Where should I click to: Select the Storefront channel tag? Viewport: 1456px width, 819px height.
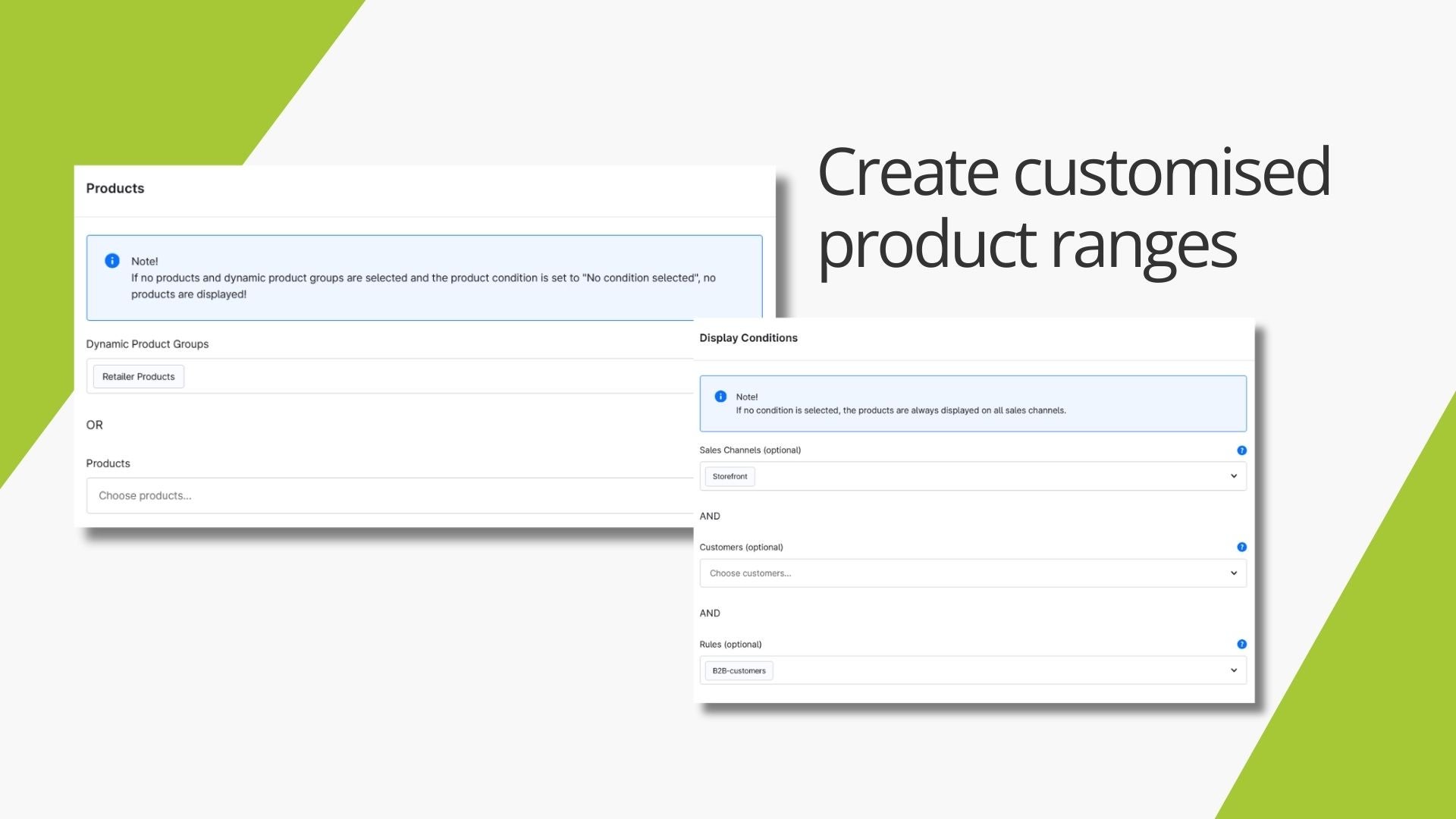(730, 477)
